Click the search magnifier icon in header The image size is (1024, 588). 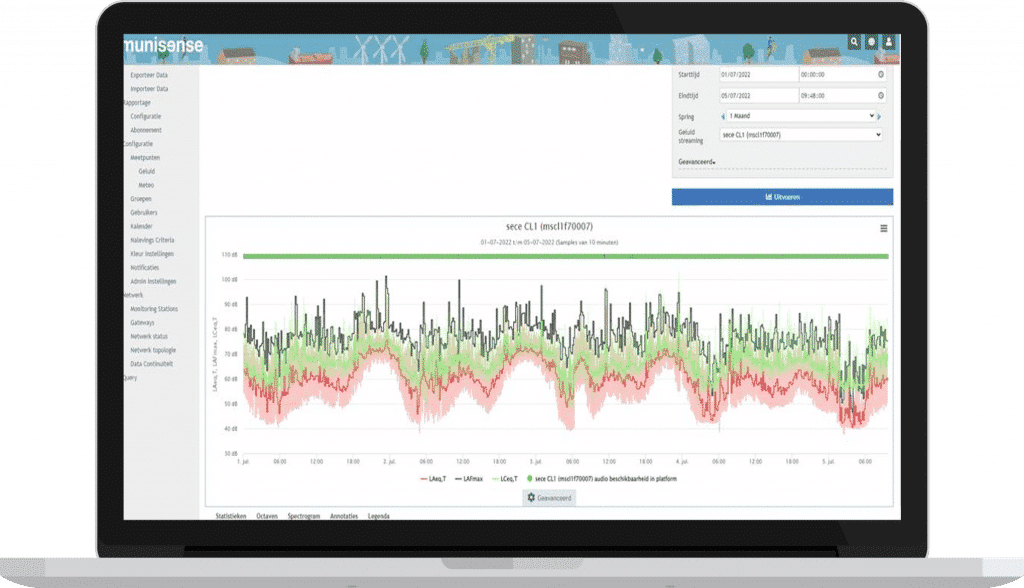point(854,42)
